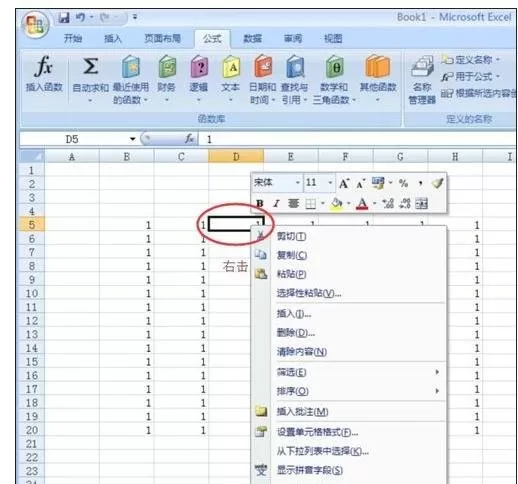Apply comma style in mini toolbar
The width and height of the screenshot is (518, 484).
pyautogui.click(x=421, y=183)
